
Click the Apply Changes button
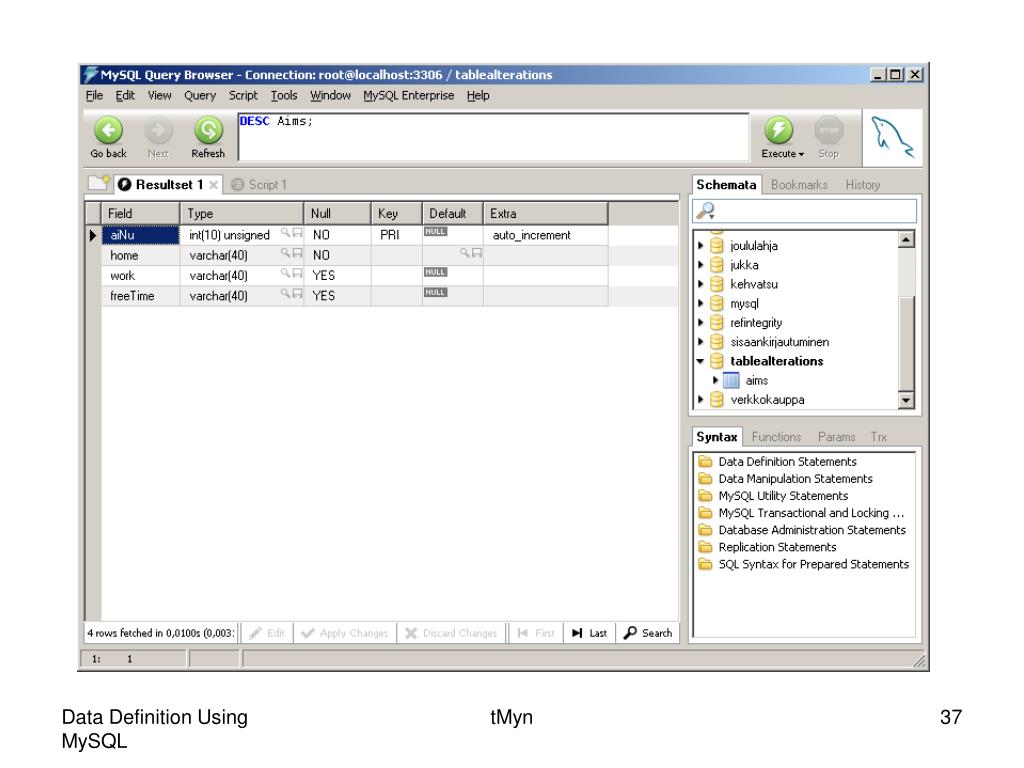[x=345, y=633]
